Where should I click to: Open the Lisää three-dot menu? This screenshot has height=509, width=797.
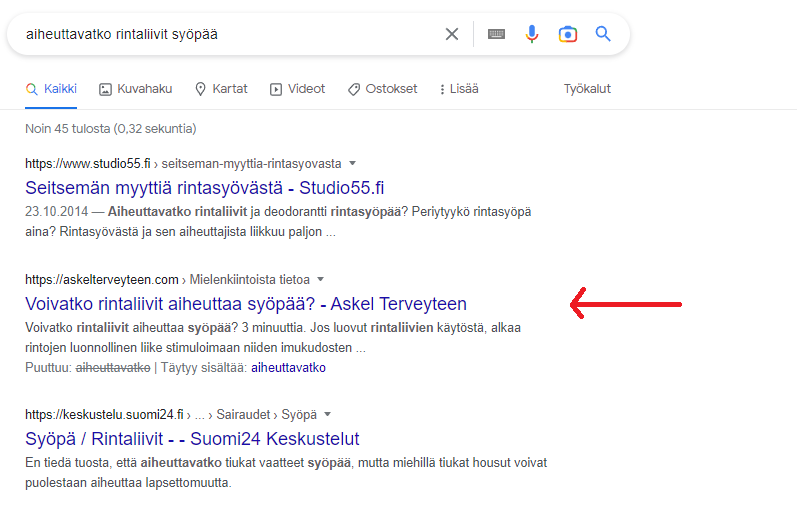coord(459,89)
